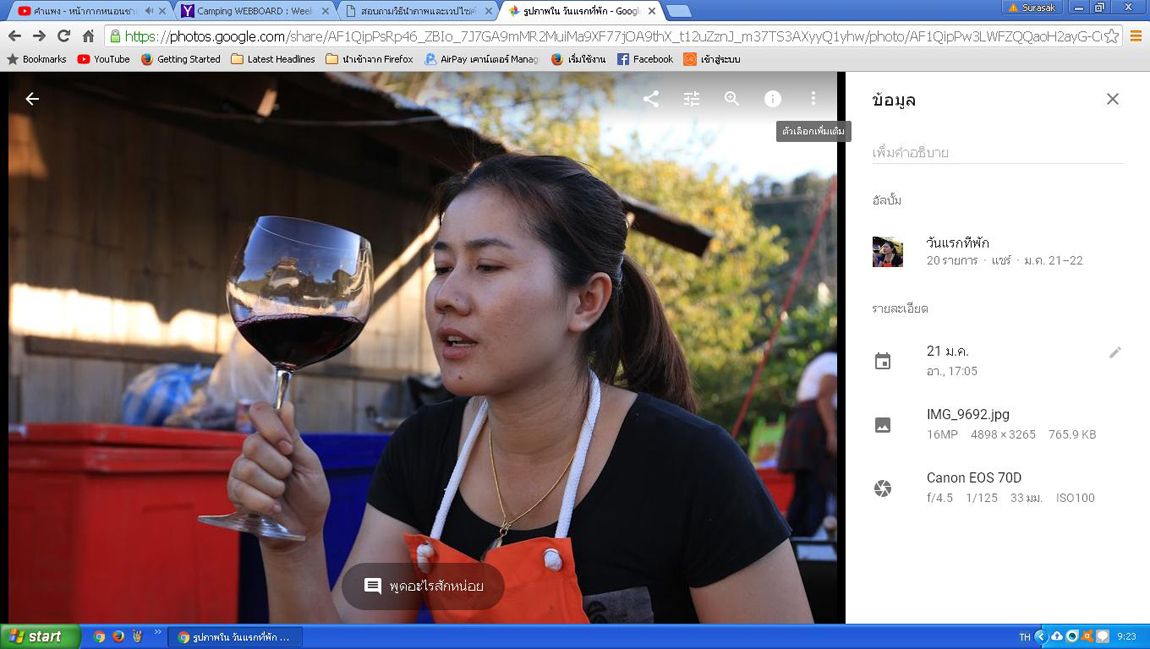Image resolution: width=1150 pixels, height=649 pixels.
Task: Bookmark this page with star icon
Action: point(1111,36)
